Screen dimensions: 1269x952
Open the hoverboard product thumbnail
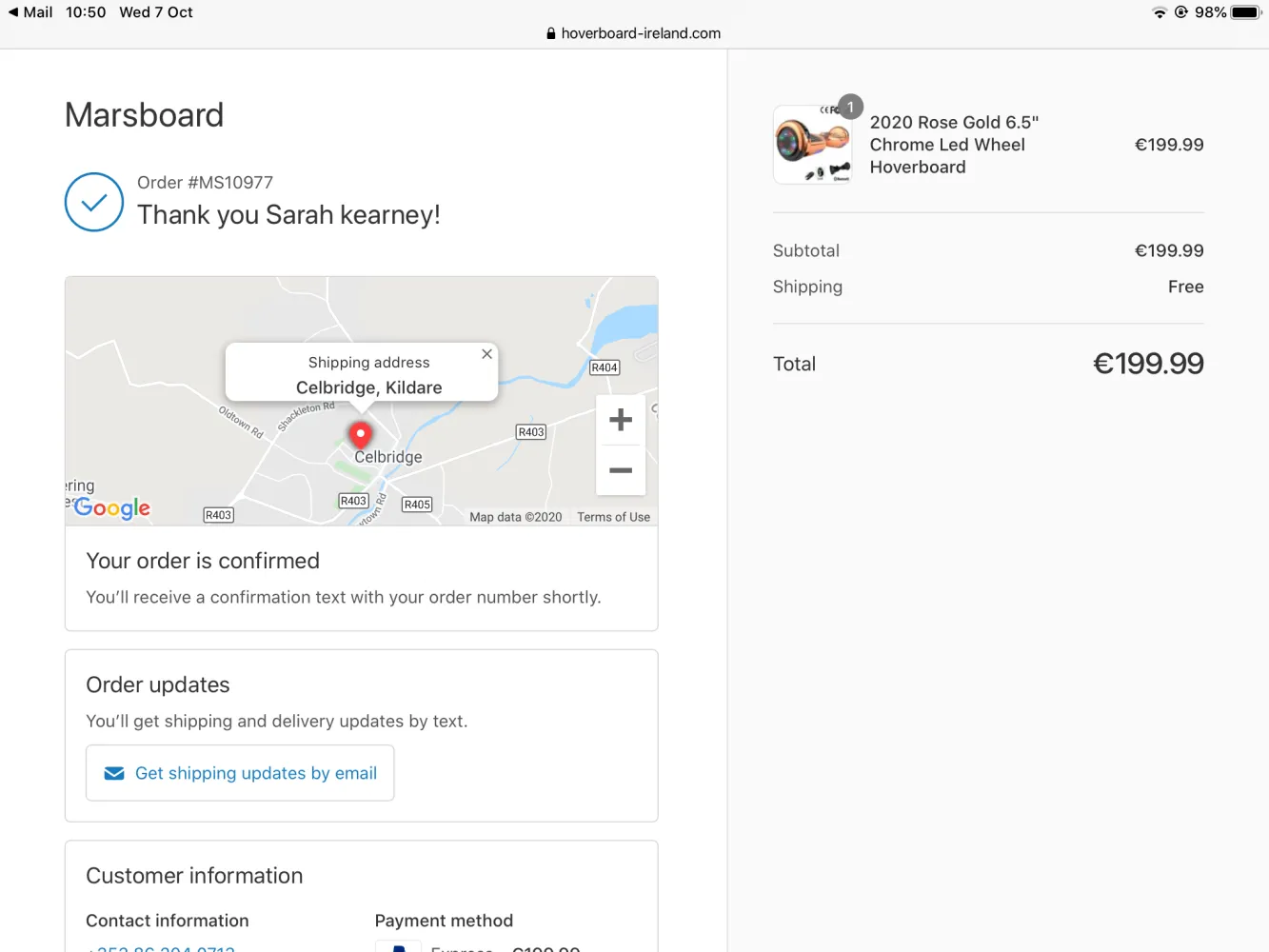click(x=812, y=146)
